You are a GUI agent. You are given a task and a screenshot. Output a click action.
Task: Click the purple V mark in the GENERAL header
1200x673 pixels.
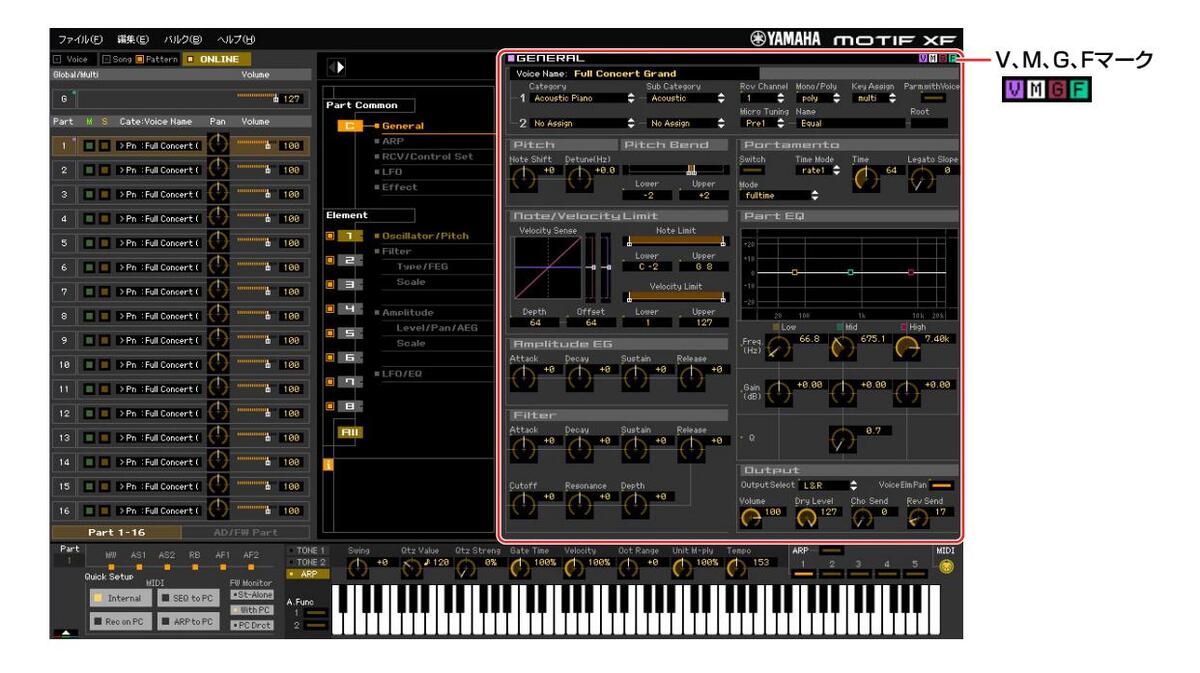coord(922,60)
